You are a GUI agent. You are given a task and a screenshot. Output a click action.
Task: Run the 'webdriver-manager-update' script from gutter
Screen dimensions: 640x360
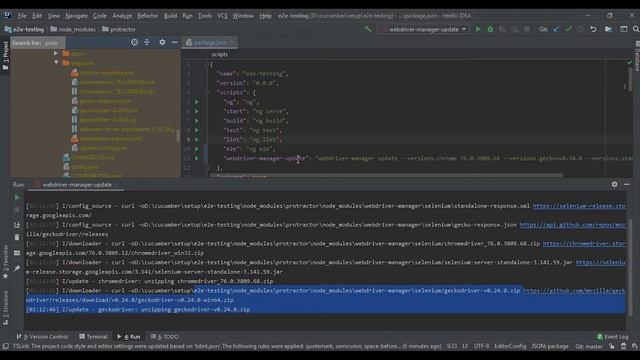[197, 158]
